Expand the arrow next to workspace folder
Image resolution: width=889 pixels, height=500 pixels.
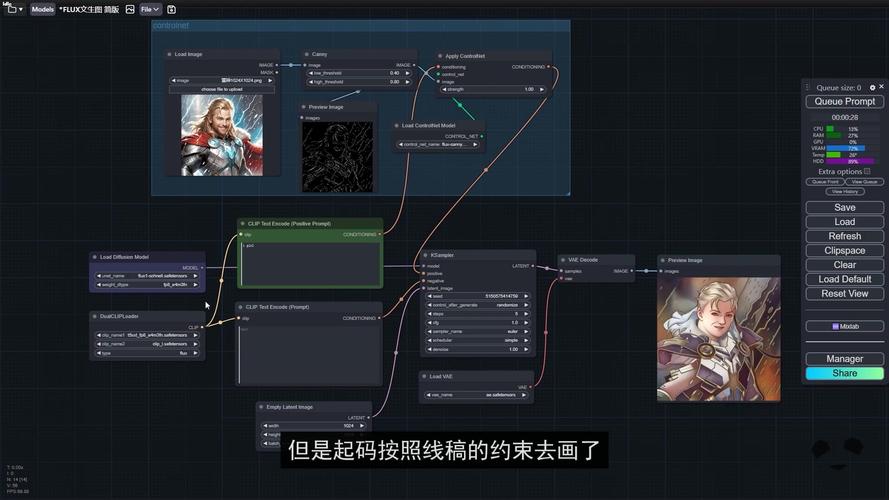(21, 10)
